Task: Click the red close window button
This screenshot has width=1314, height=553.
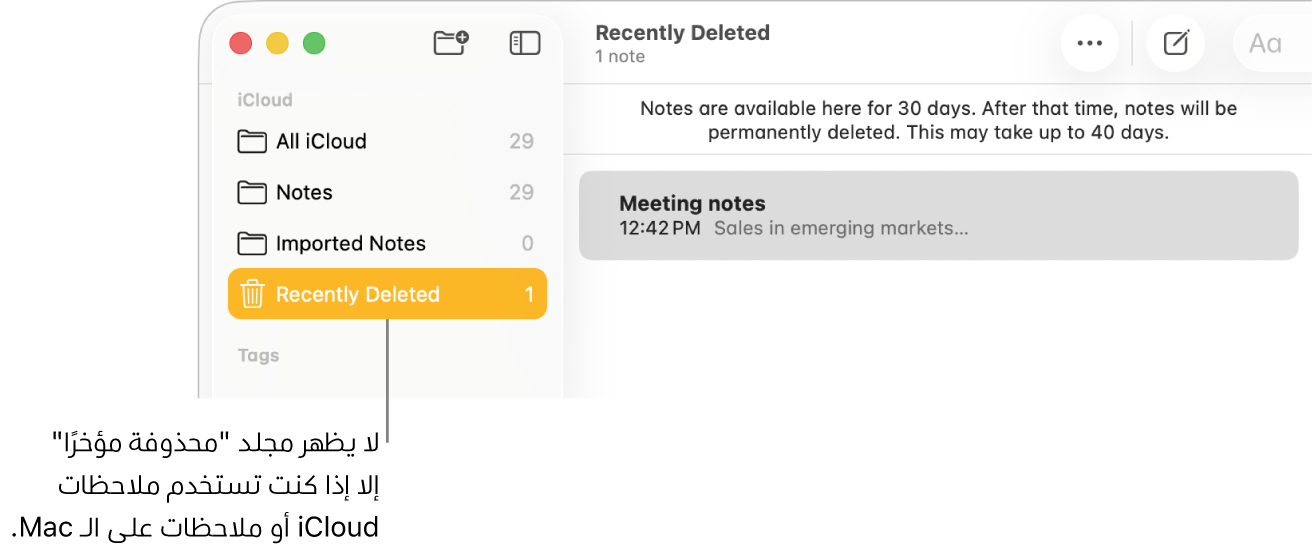Action: 240,43
